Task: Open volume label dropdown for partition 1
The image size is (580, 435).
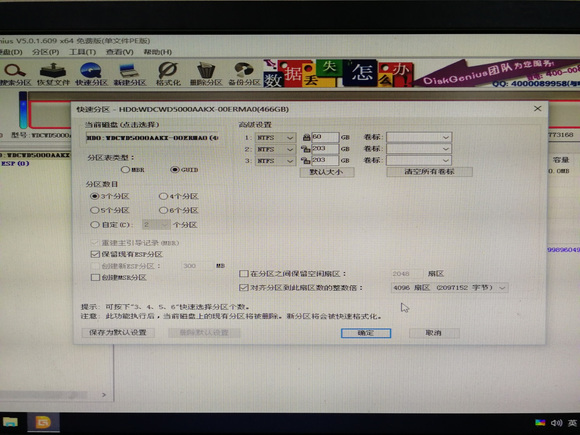Action: point(419,137)
